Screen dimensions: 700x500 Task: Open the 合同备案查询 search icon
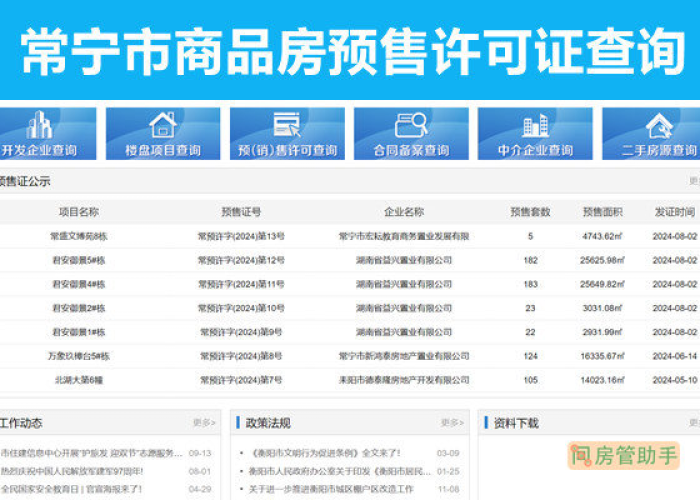[x=411, y=126]
